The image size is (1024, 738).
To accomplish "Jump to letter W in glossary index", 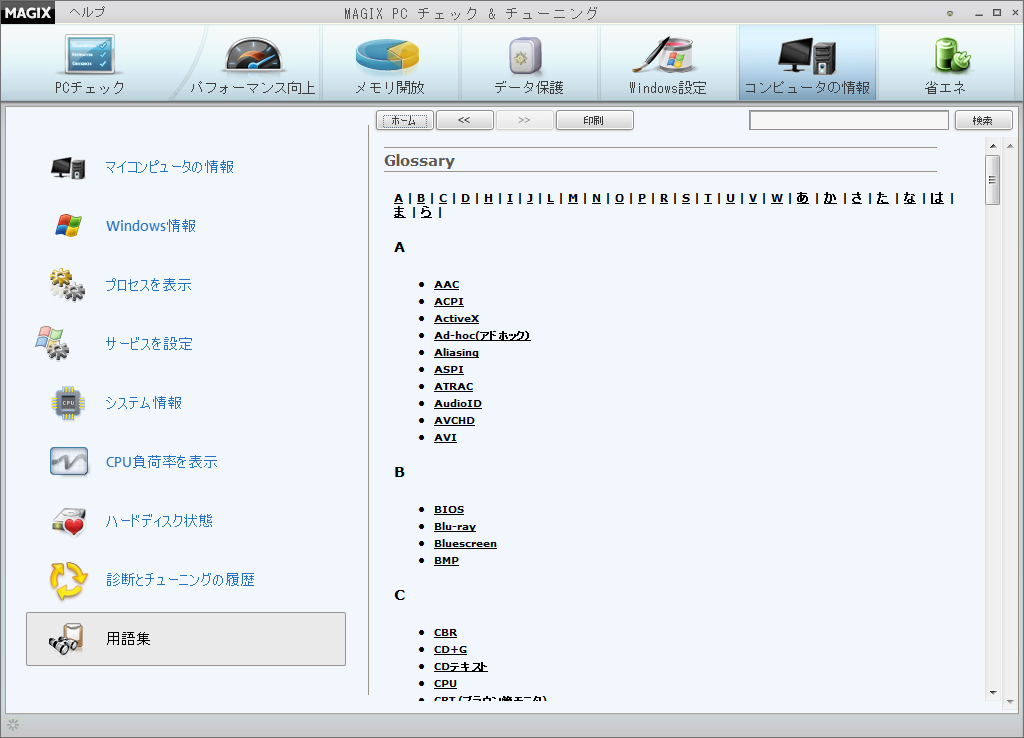I will click(776, 198).
